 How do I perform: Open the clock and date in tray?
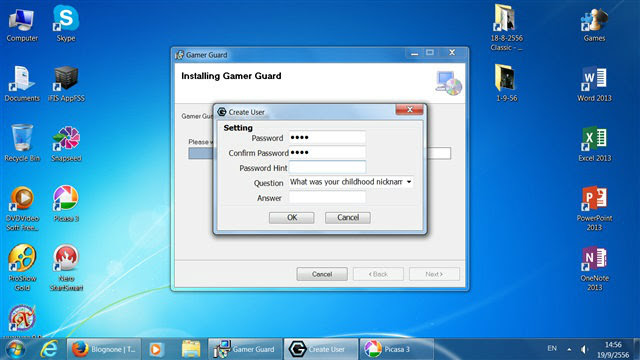[613, 349]
